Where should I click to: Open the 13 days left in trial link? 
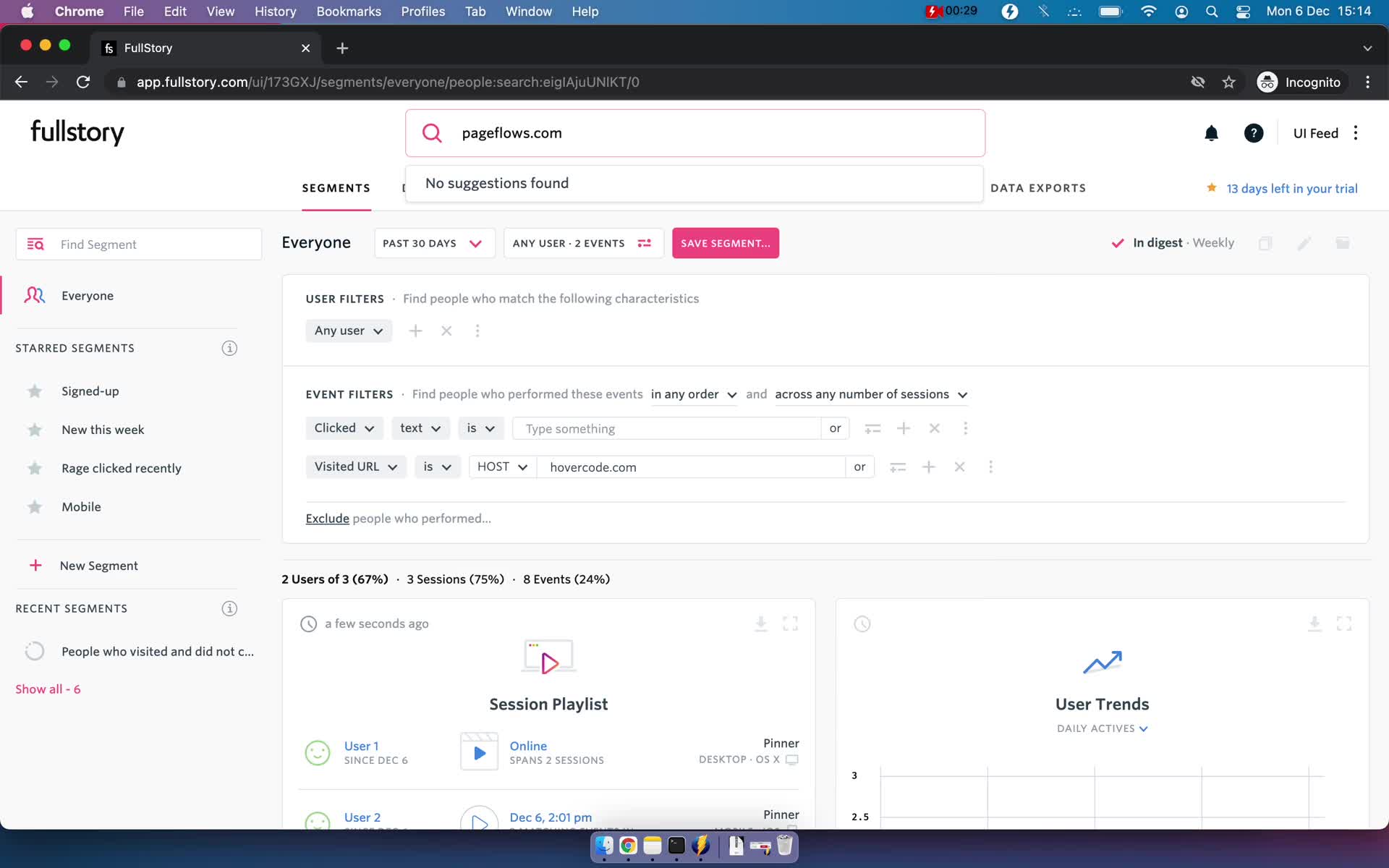[x=1292, y=188]
